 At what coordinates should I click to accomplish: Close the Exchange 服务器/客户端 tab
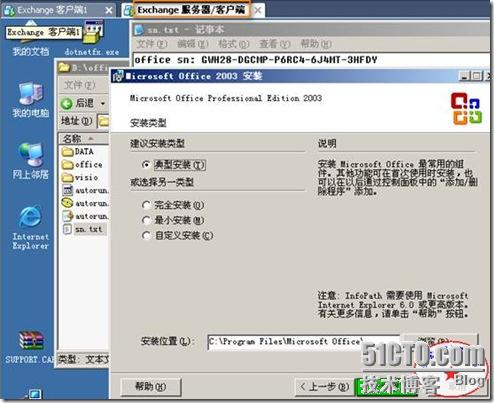(258, 10)
